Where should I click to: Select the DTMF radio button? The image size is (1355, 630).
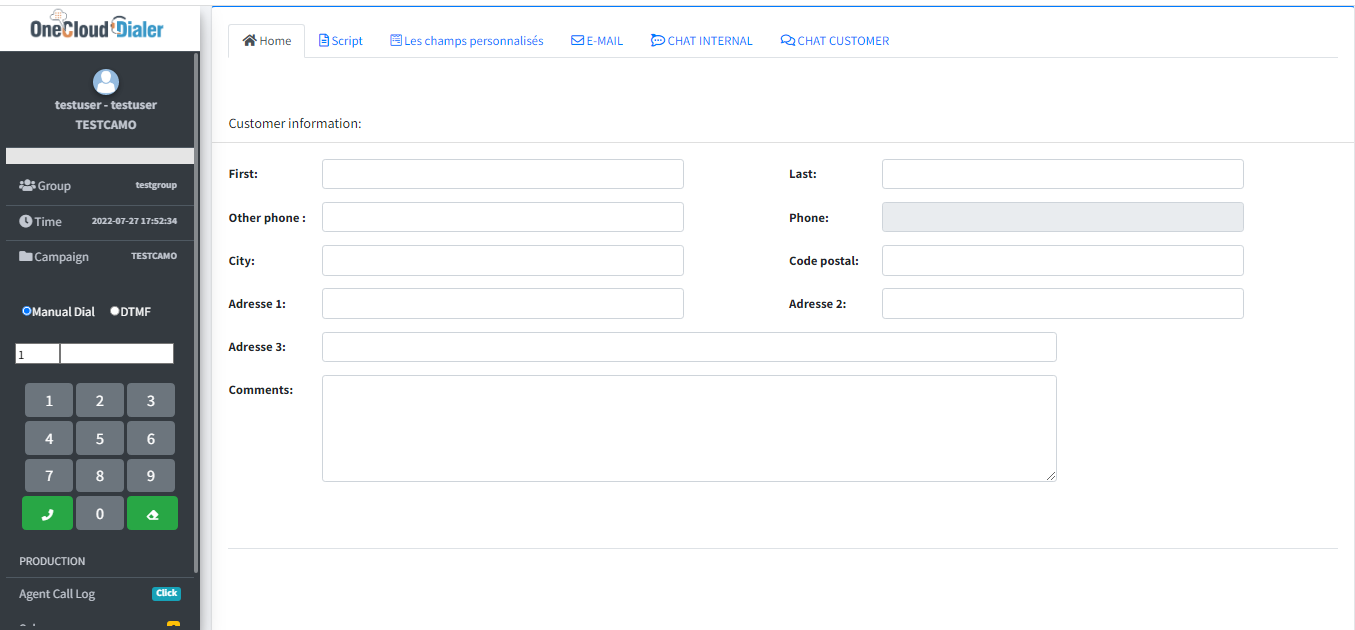115,311
